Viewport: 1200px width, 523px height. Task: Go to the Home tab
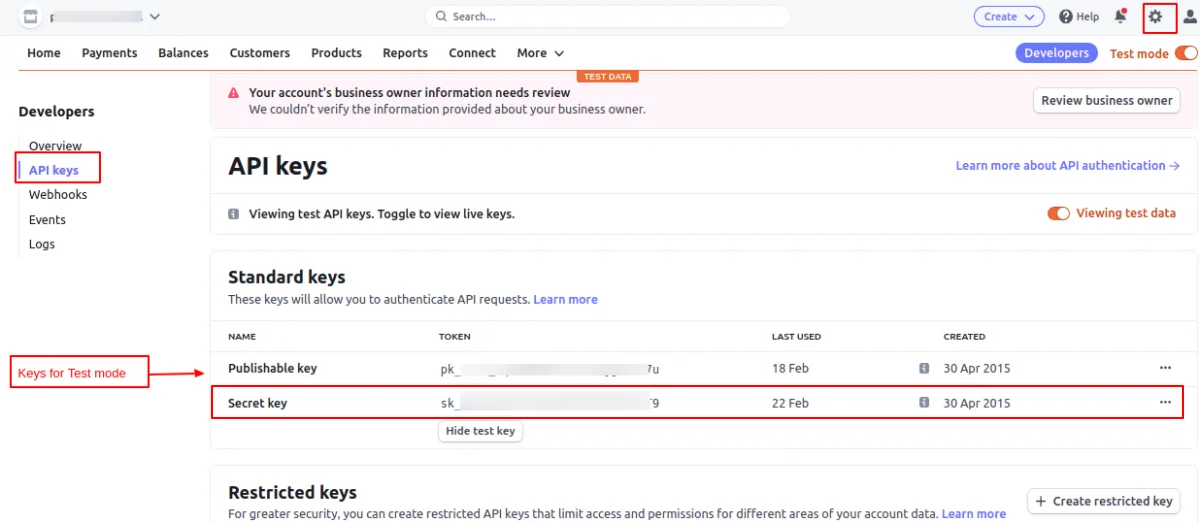pos(44,53)
